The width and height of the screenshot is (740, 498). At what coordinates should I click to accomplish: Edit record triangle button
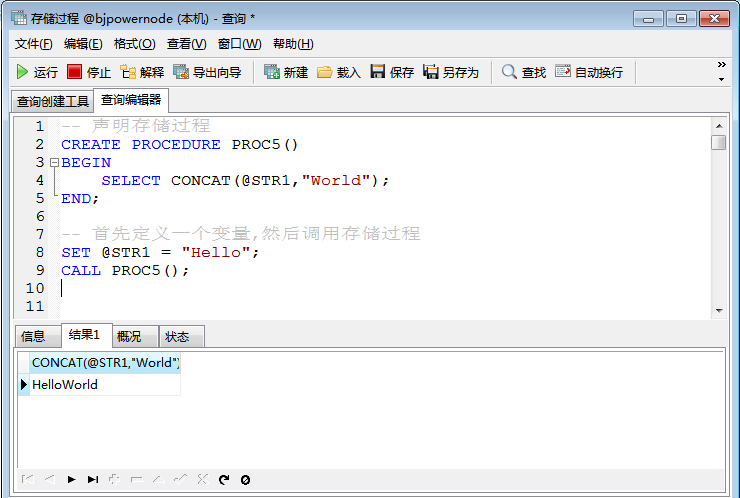click(x=159, y=480)
